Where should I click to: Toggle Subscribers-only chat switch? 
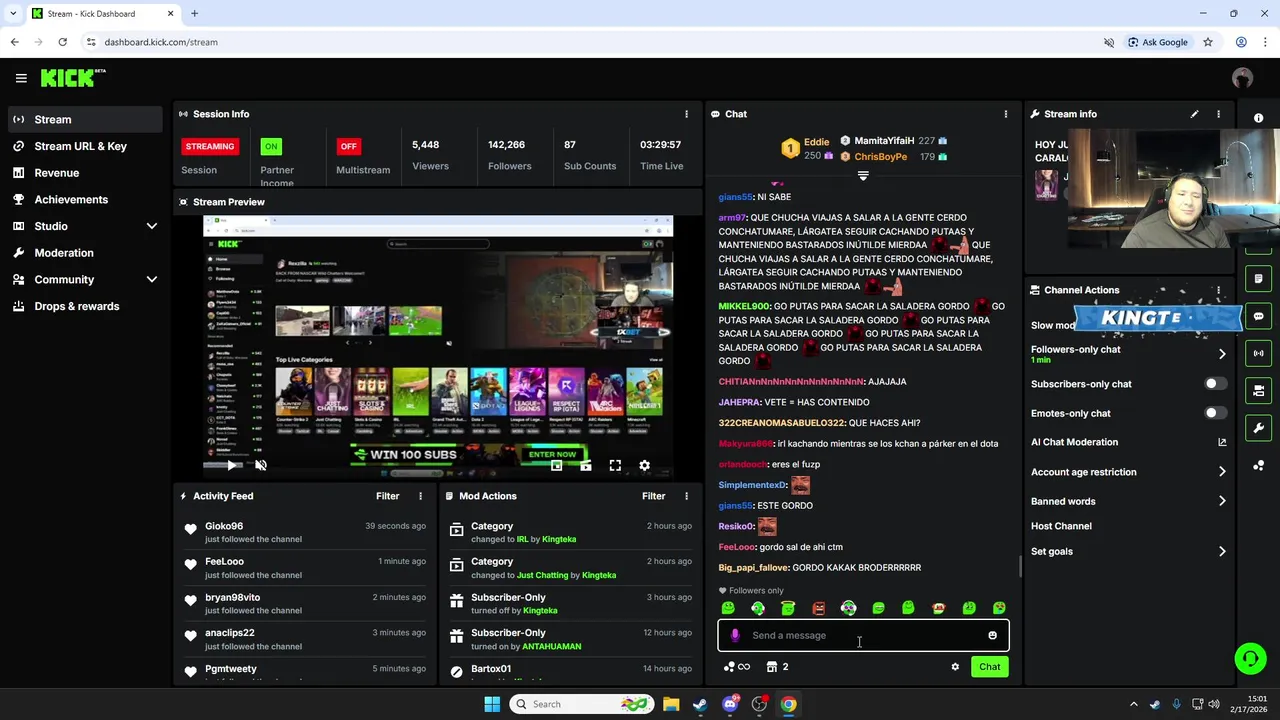coord(1215,384)
